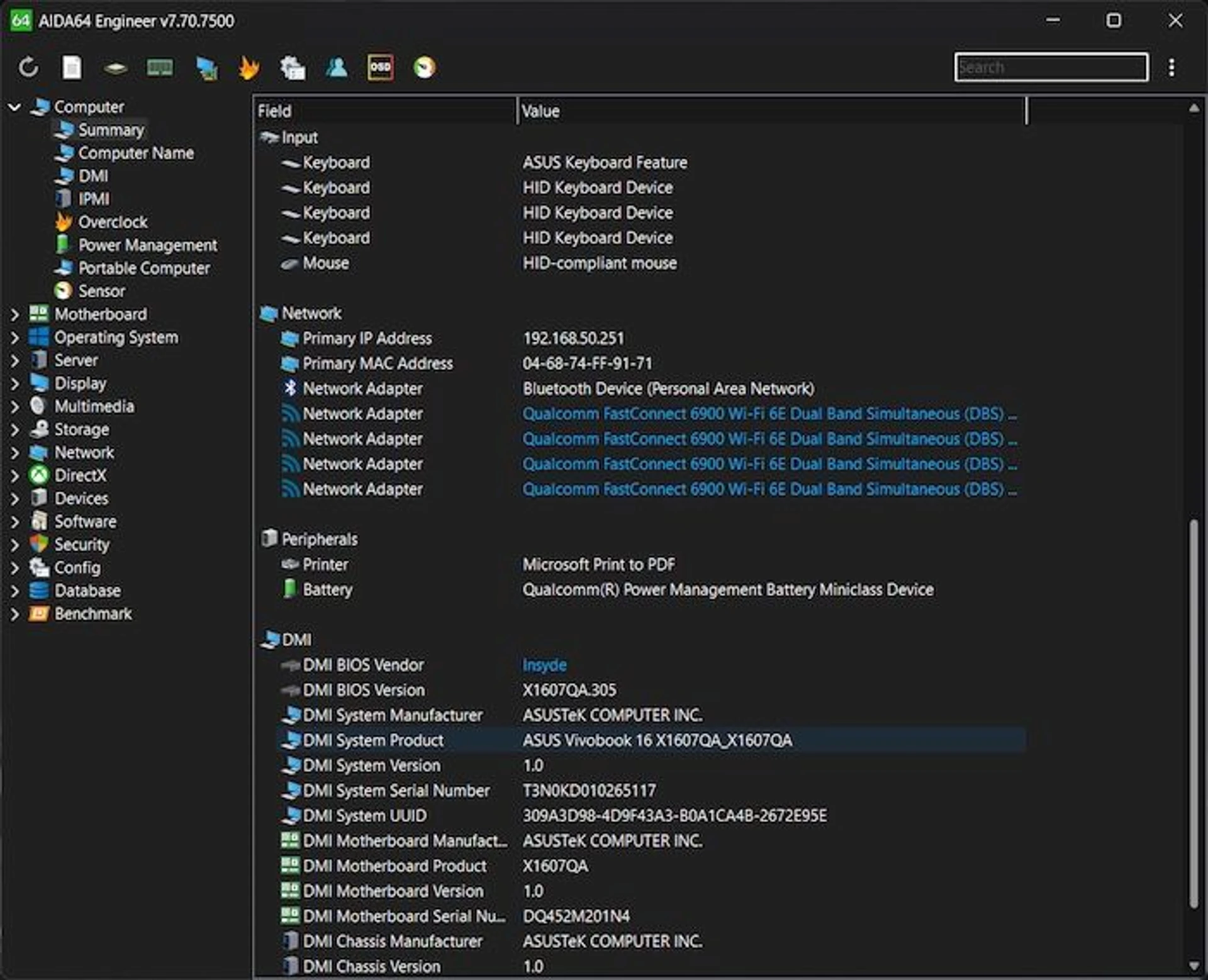The width and height of the screenshot is (1208, 980).
Task: Select the DMI BIOS Version row
Action: [651, 691]
